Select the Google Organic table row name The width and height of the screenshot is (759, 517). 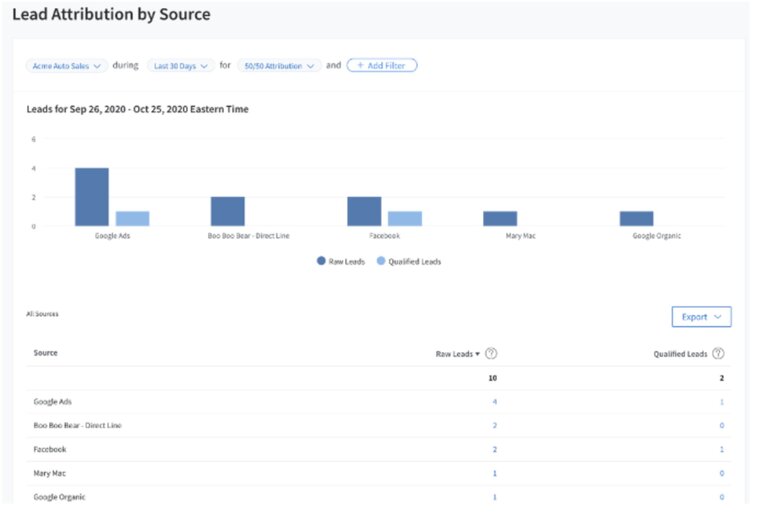point(59,497)
